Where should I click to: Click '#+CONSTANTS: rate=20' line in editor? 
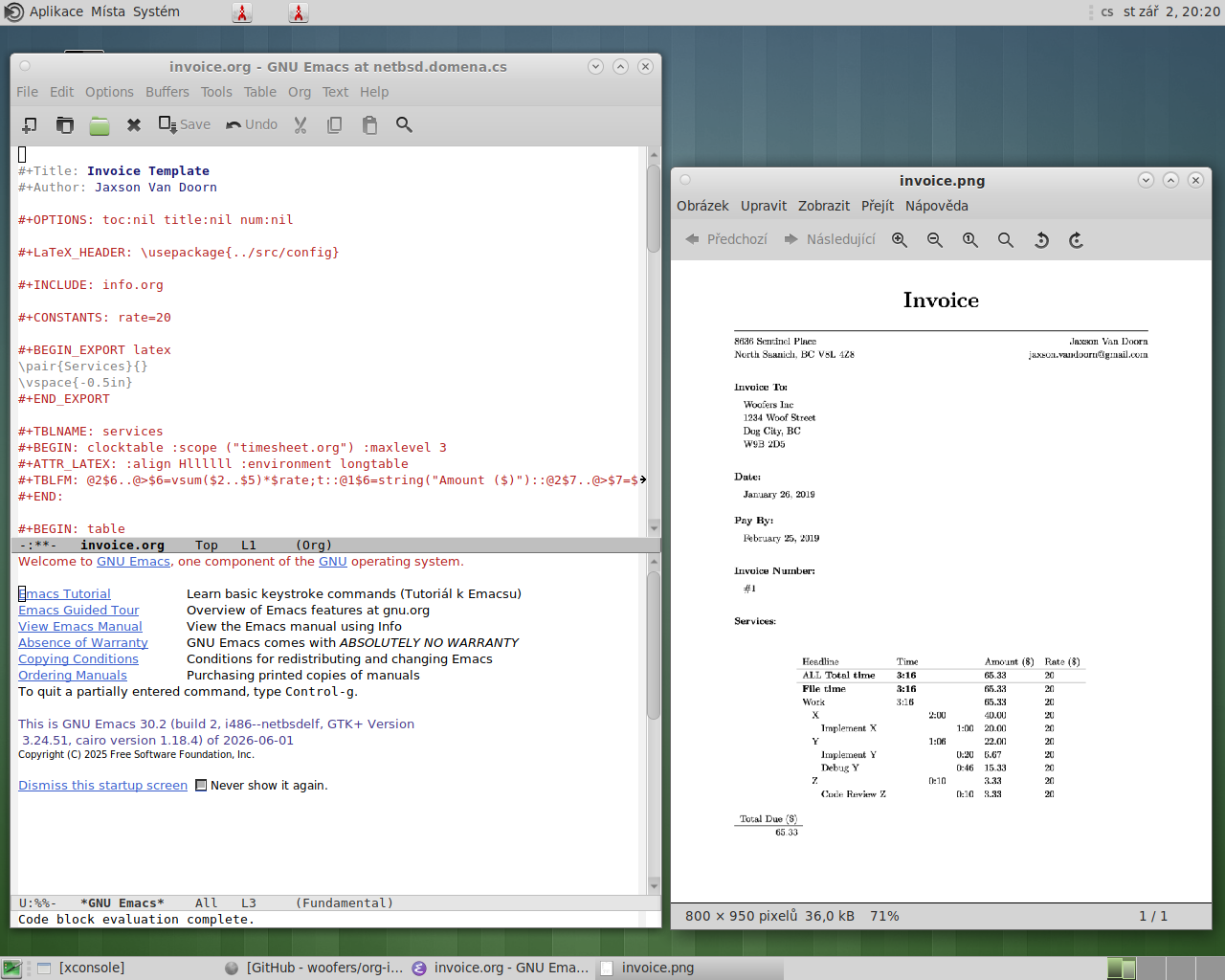[x=95, y=318]
